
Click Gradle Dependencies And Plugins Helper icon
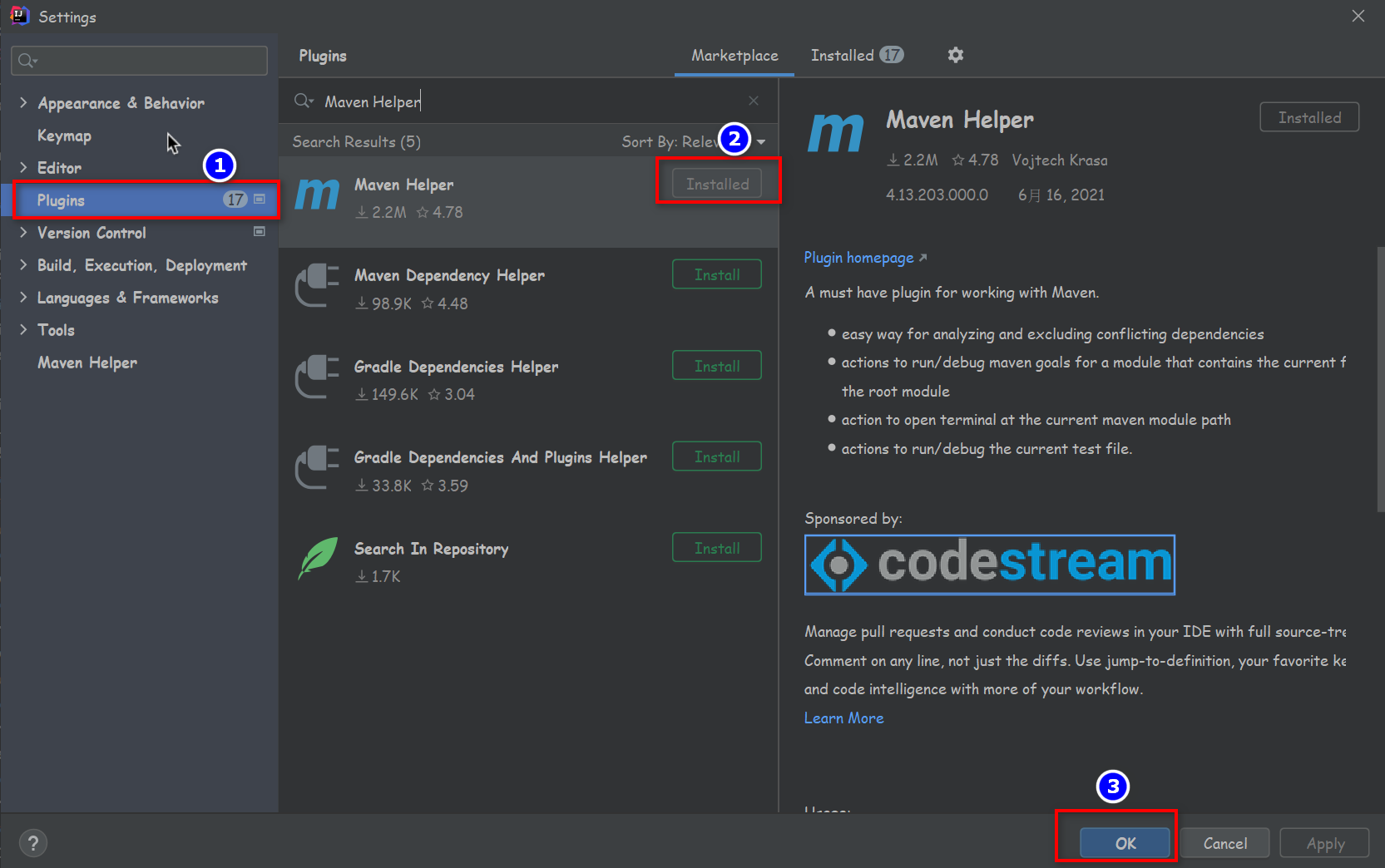coord(317,467)
